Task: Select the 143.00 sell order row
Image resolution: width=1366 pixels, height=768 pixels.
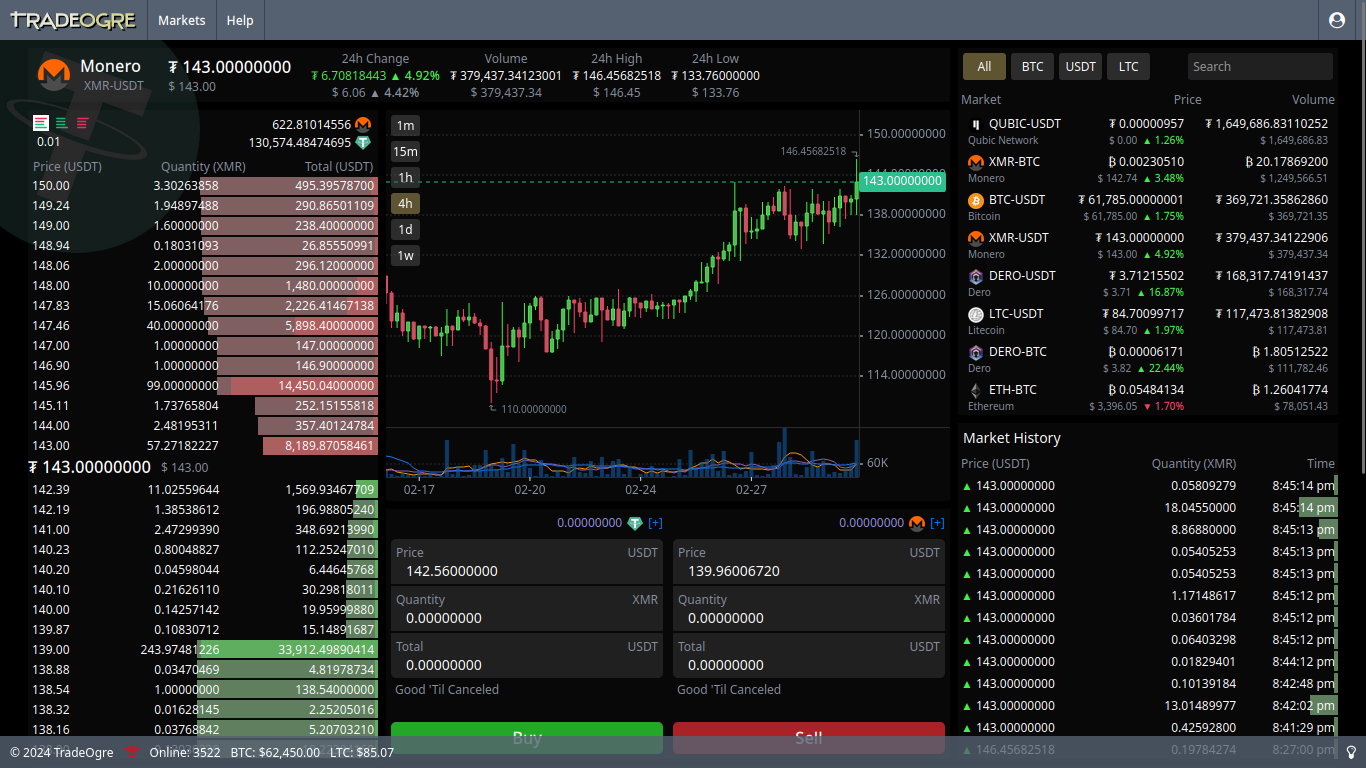Action: pos(204,446)
